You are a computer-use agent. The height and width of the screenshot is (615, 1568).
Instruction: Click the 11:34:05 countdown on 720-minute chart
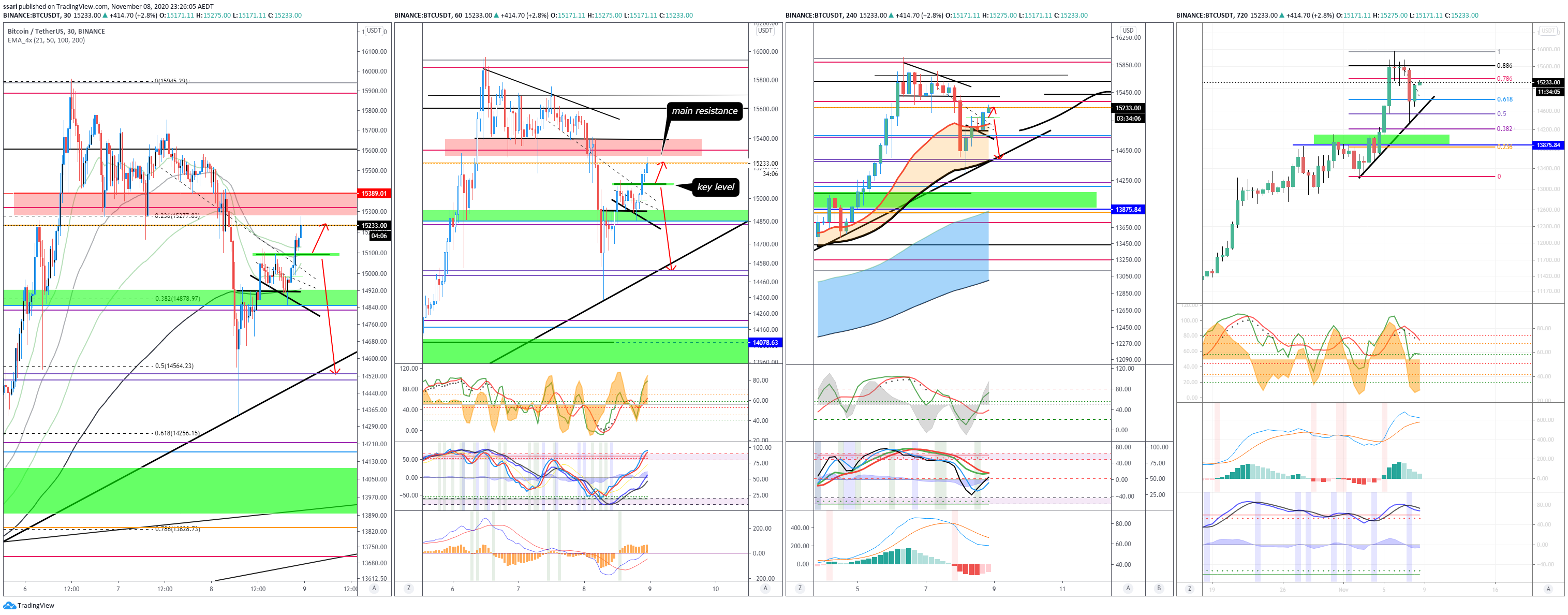[1548, 92]
